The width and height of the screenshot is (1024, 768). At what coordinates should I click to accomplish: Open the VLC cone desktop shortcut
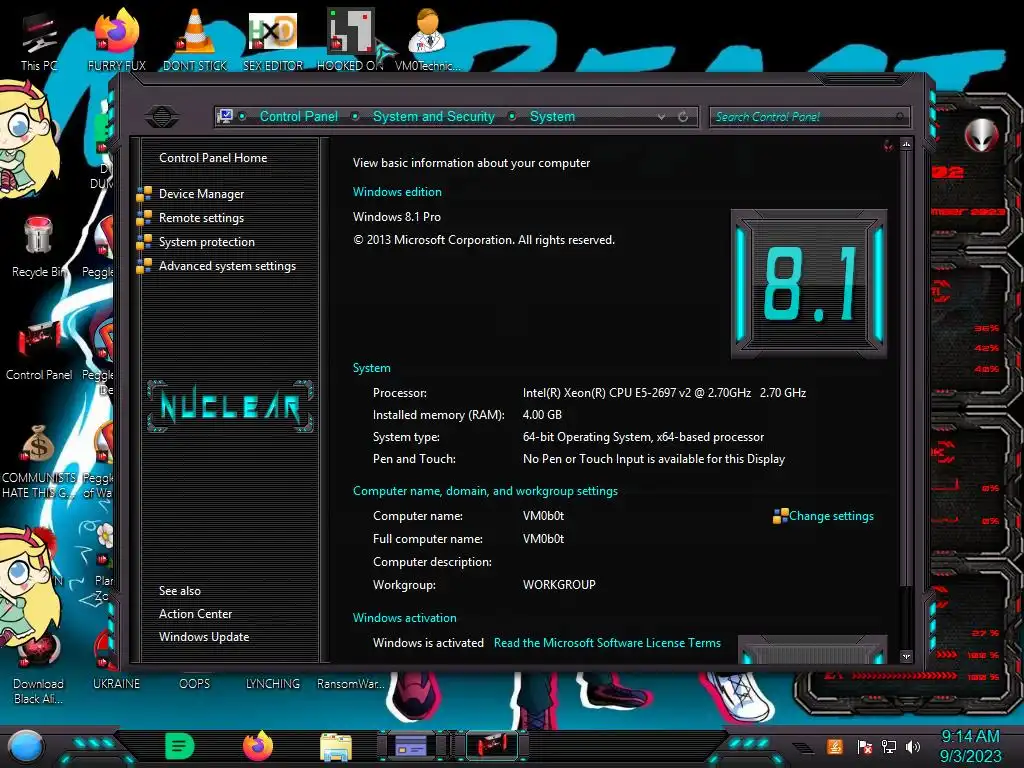click(195, 39)
